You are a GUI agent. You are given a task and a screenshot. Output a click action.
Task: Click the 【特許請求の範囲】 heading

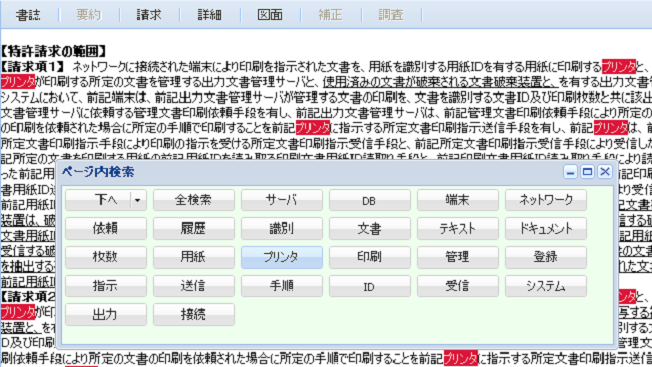click(x=54, y=51)
